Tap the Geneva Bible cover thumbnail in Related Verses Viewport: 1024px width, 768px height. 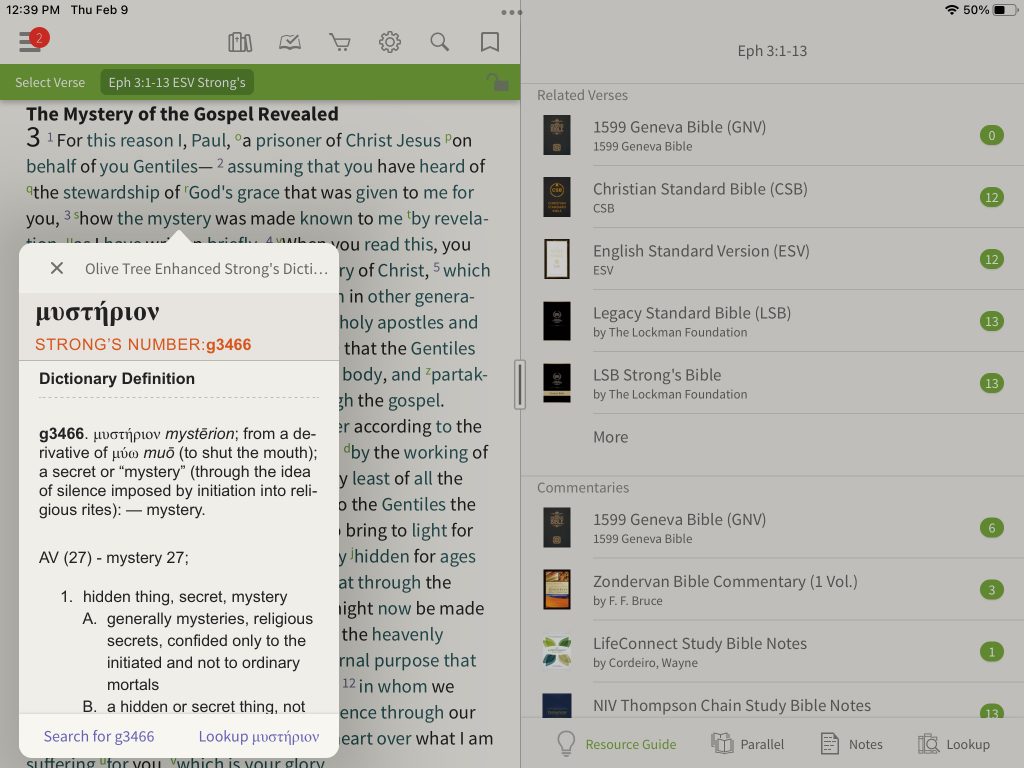tap(557, 135)
